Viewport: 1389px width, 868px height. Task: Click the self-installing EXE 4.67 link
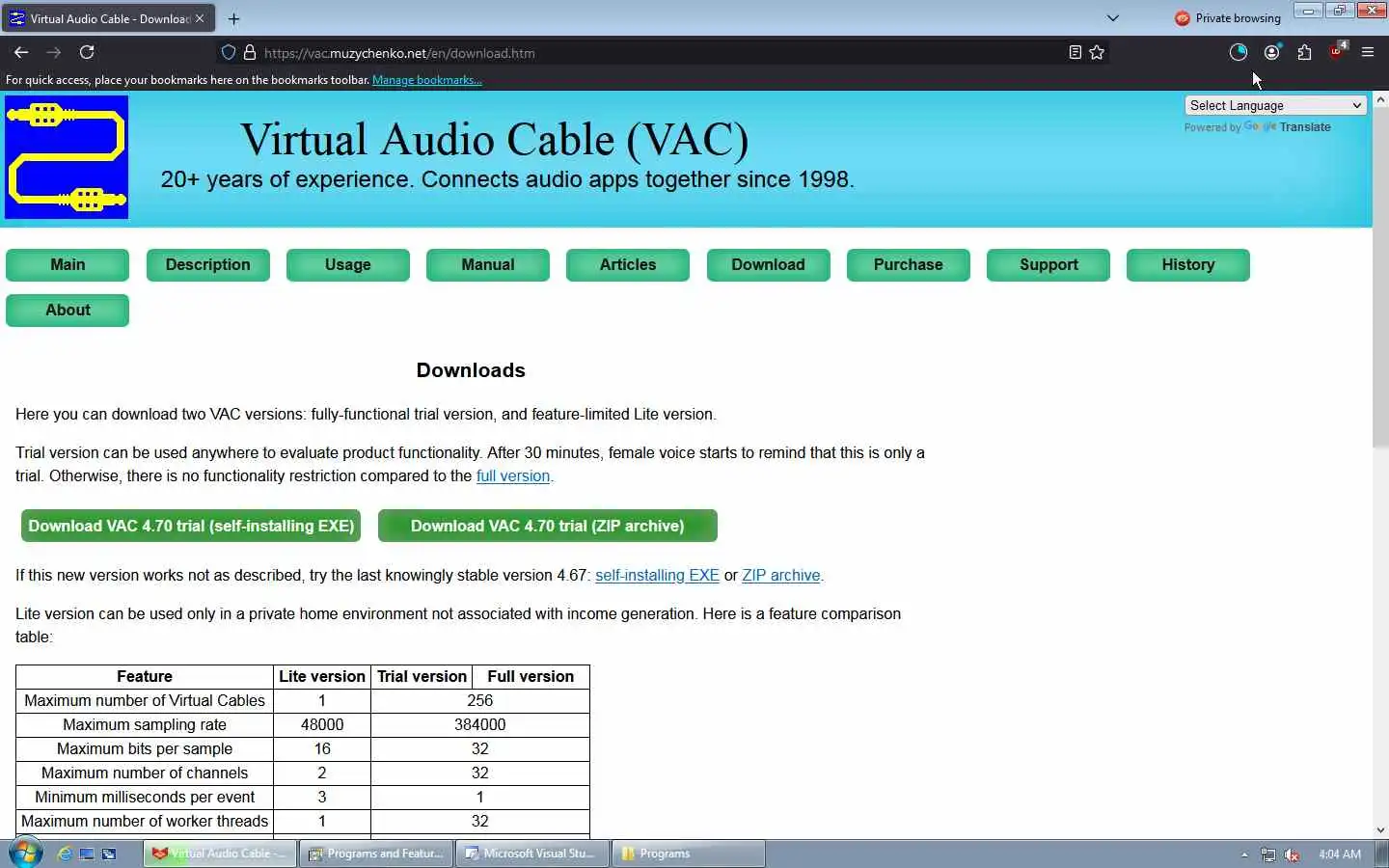[x=657, y=576]
